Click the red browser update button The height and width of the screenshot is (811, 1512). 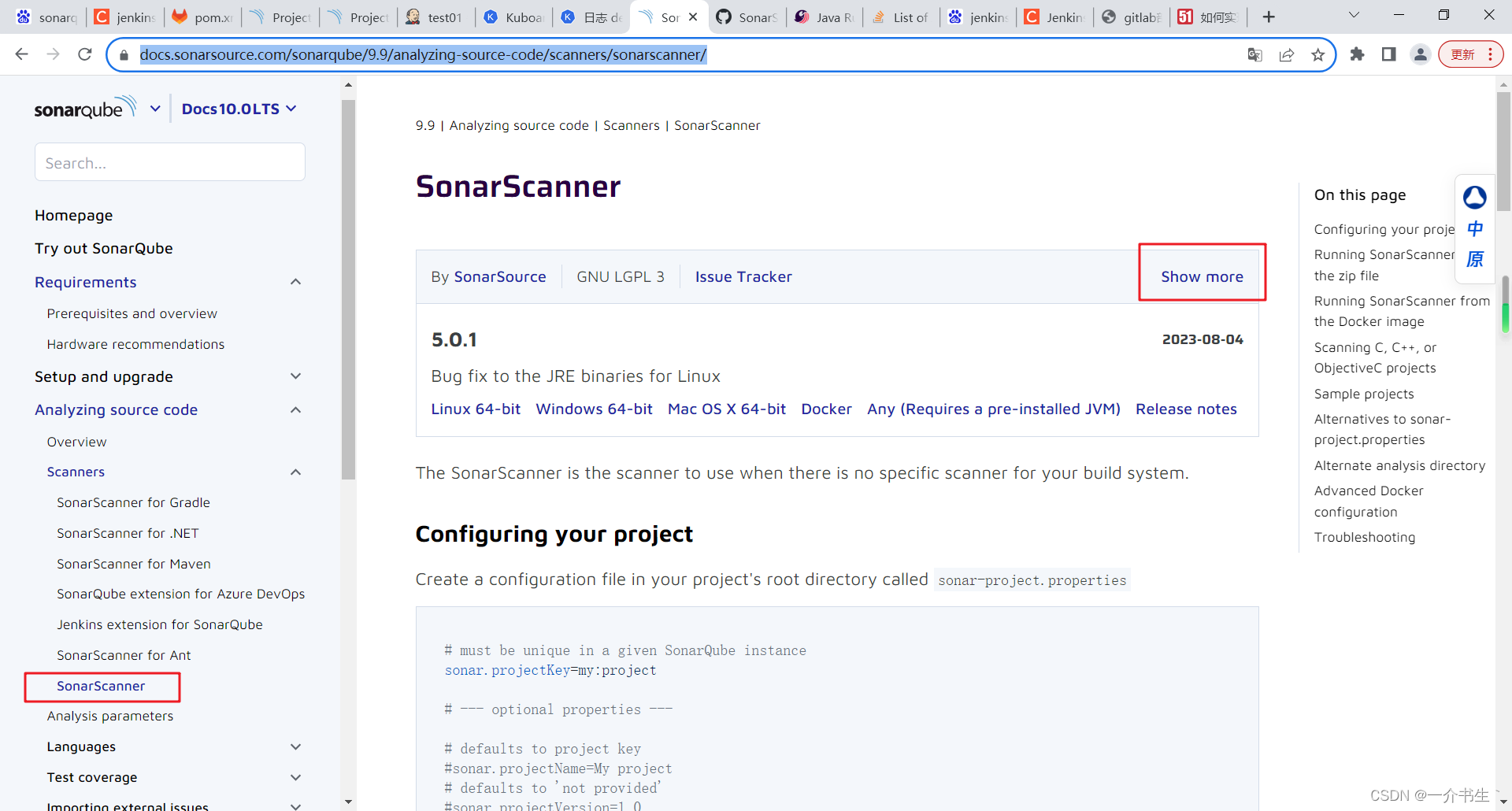tap(1470, 54)
